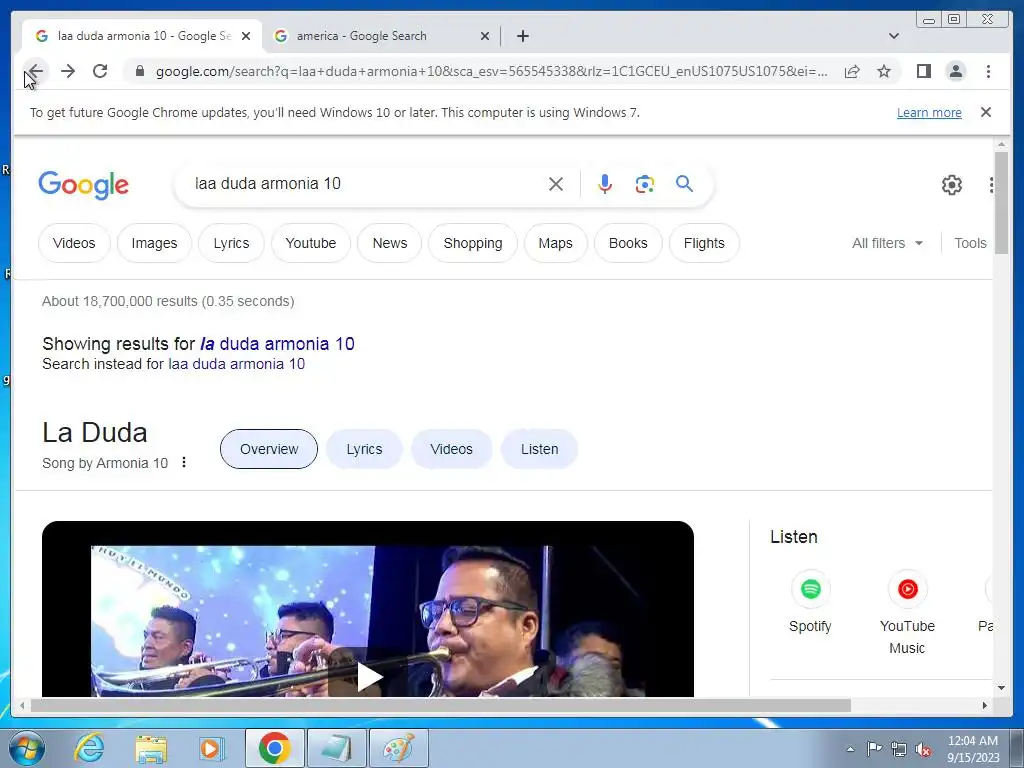Viewport: 1024px width, 768px height.
Task: Open Google quick settings gear
Action: pos(952,185)
